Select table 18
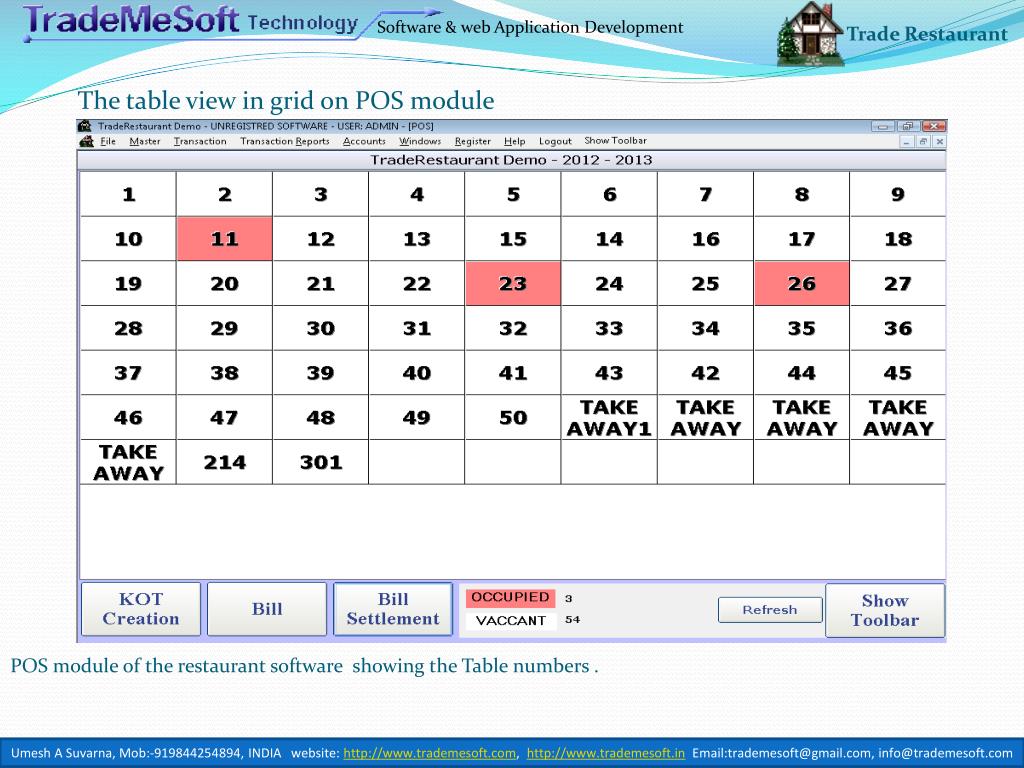The image size is (1024, 768). tap(897, 239)
